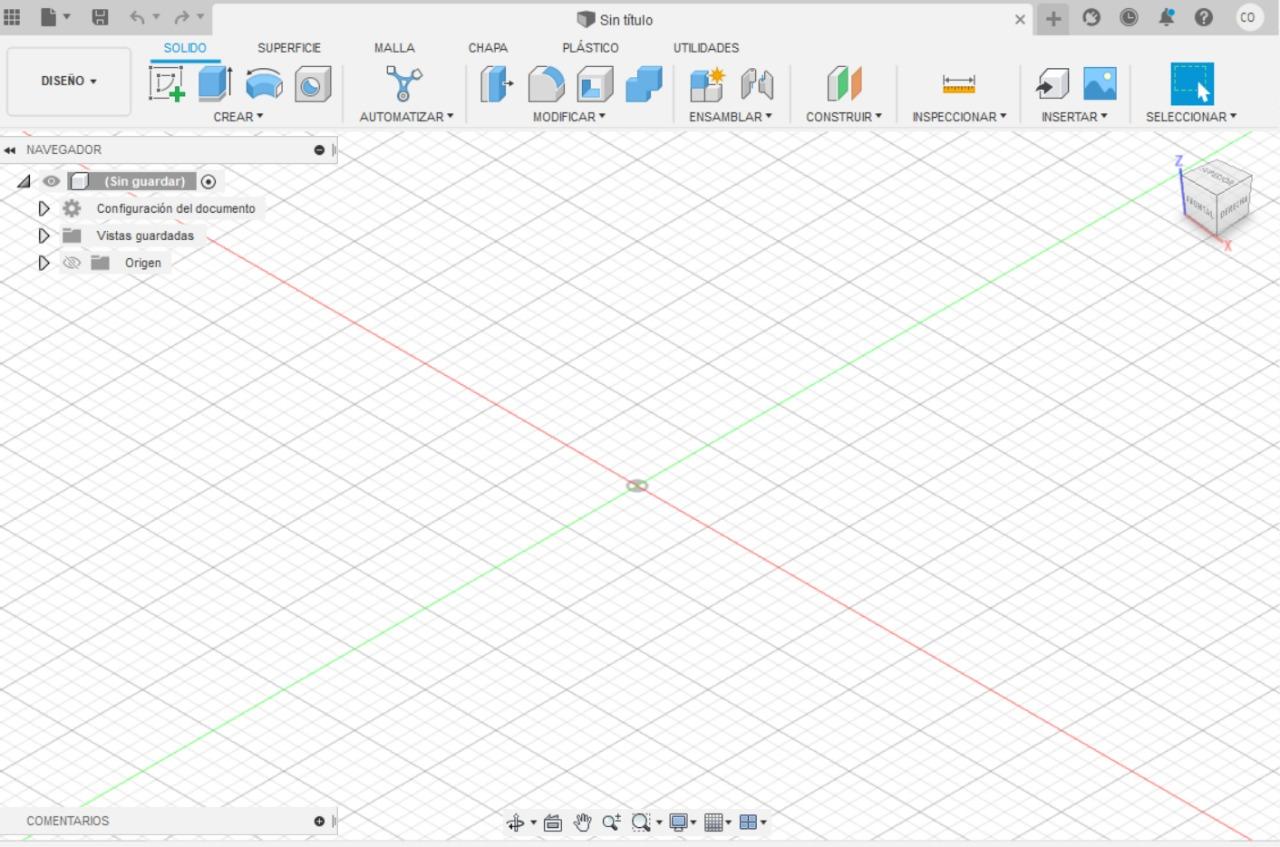Select the (Sin guardar) root component

pyautogui.click(x=144, y=182)
